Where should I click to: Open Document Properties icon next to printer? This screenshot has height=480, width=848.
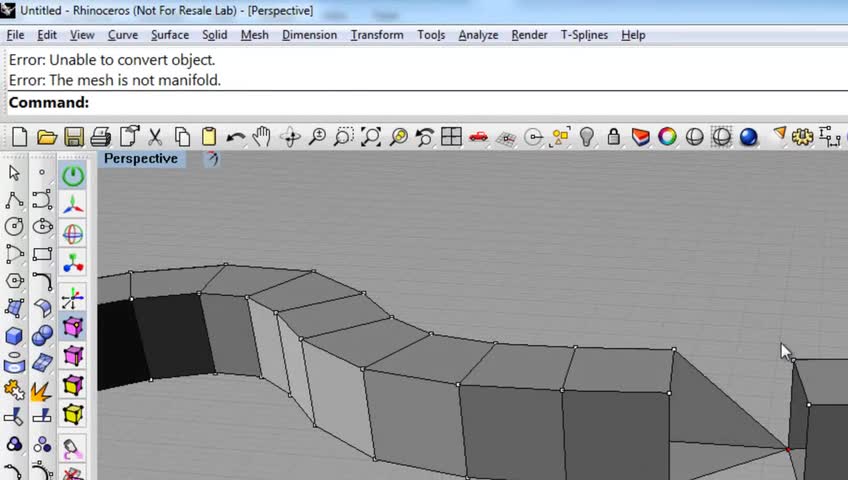pyautogui.click(x=129, y=136)
